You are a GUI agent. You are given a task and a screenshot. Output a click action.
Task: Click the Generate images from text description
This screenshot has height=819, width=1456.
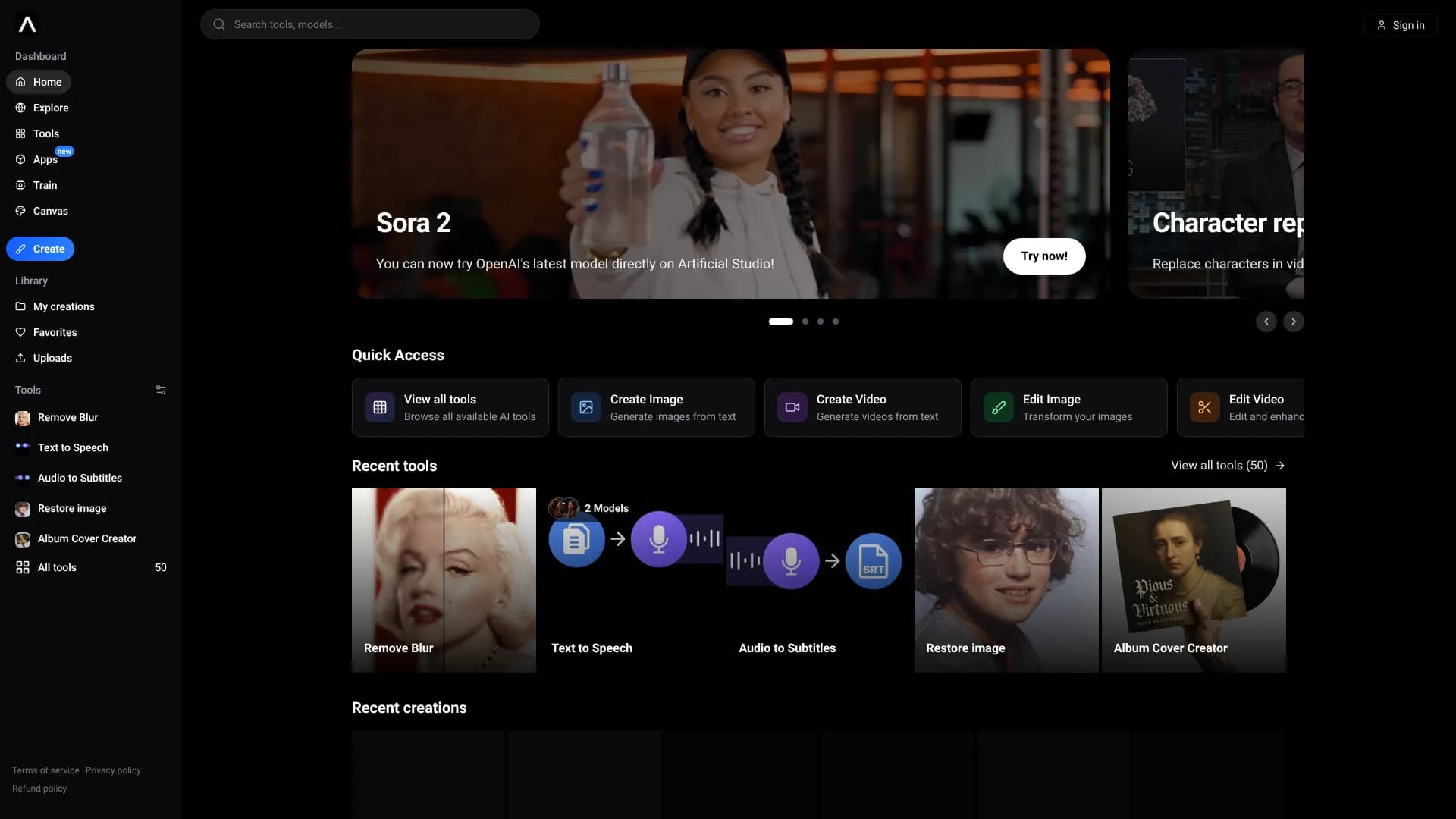673,416
